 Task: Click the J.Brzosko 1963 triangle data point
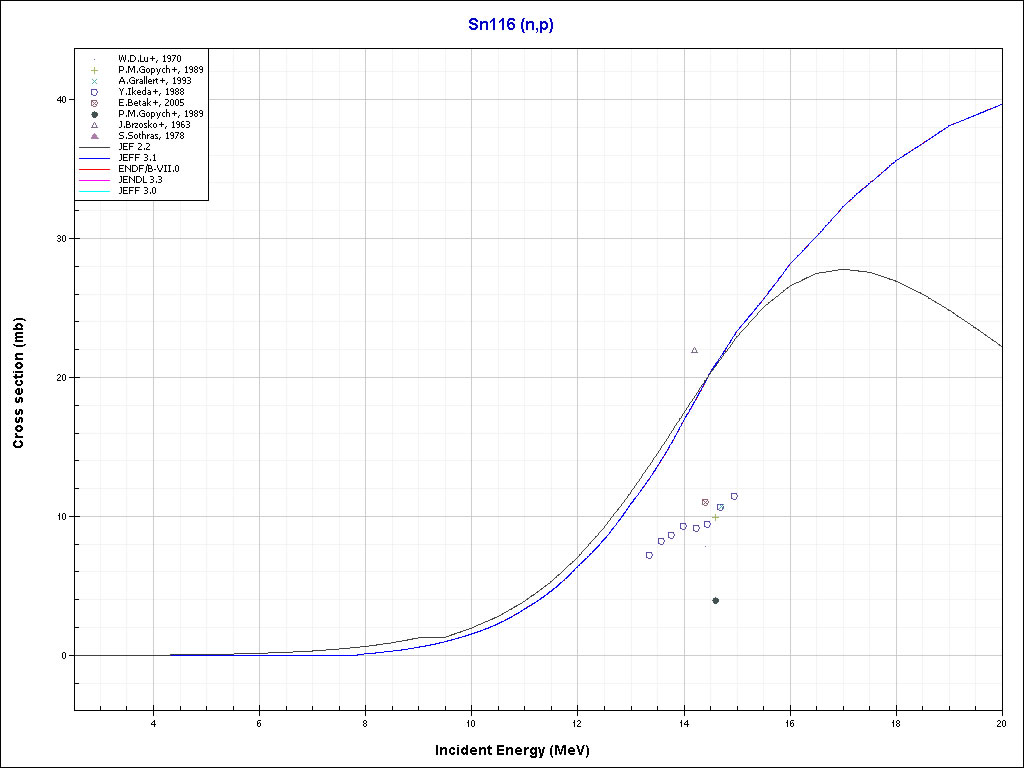pos(694,350)
